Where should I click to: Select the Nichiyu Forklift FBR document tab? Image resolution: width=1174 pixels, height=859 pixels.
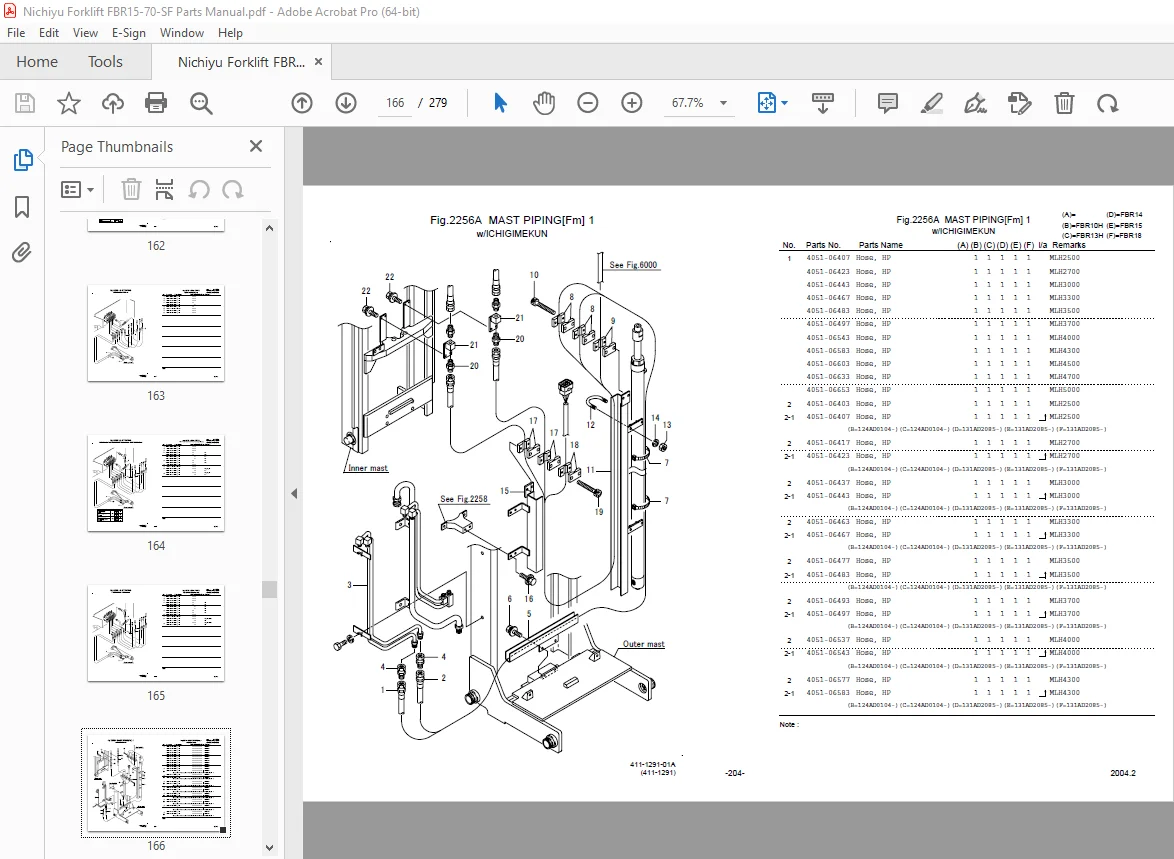[241, 62]
